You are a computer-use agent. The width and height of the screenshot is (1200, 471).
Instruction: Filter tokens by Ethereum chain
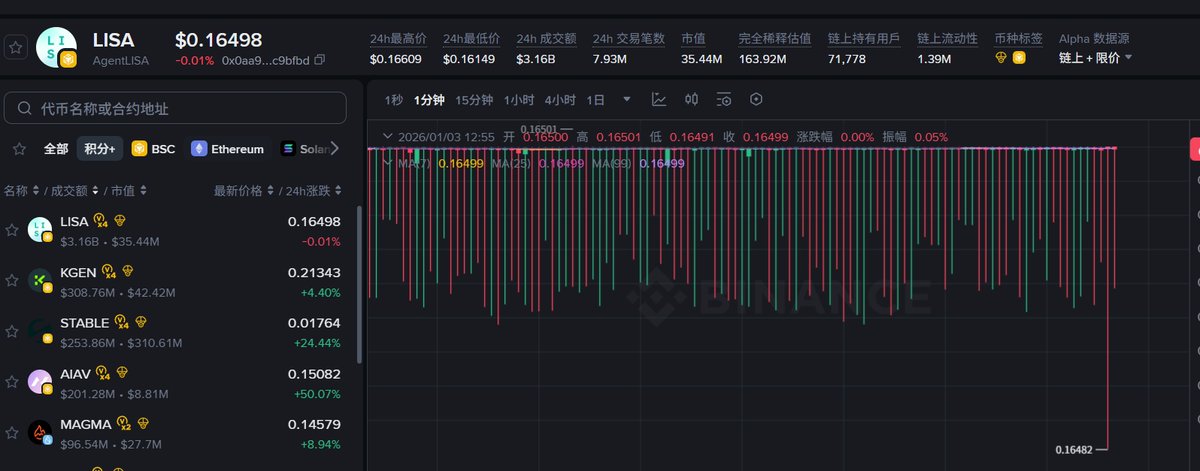coord(228,149)
